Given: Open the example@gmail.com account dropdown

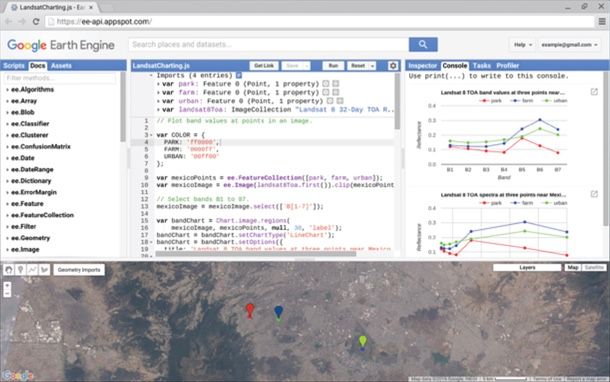Looking at the screenshot, I should (569, 45).
